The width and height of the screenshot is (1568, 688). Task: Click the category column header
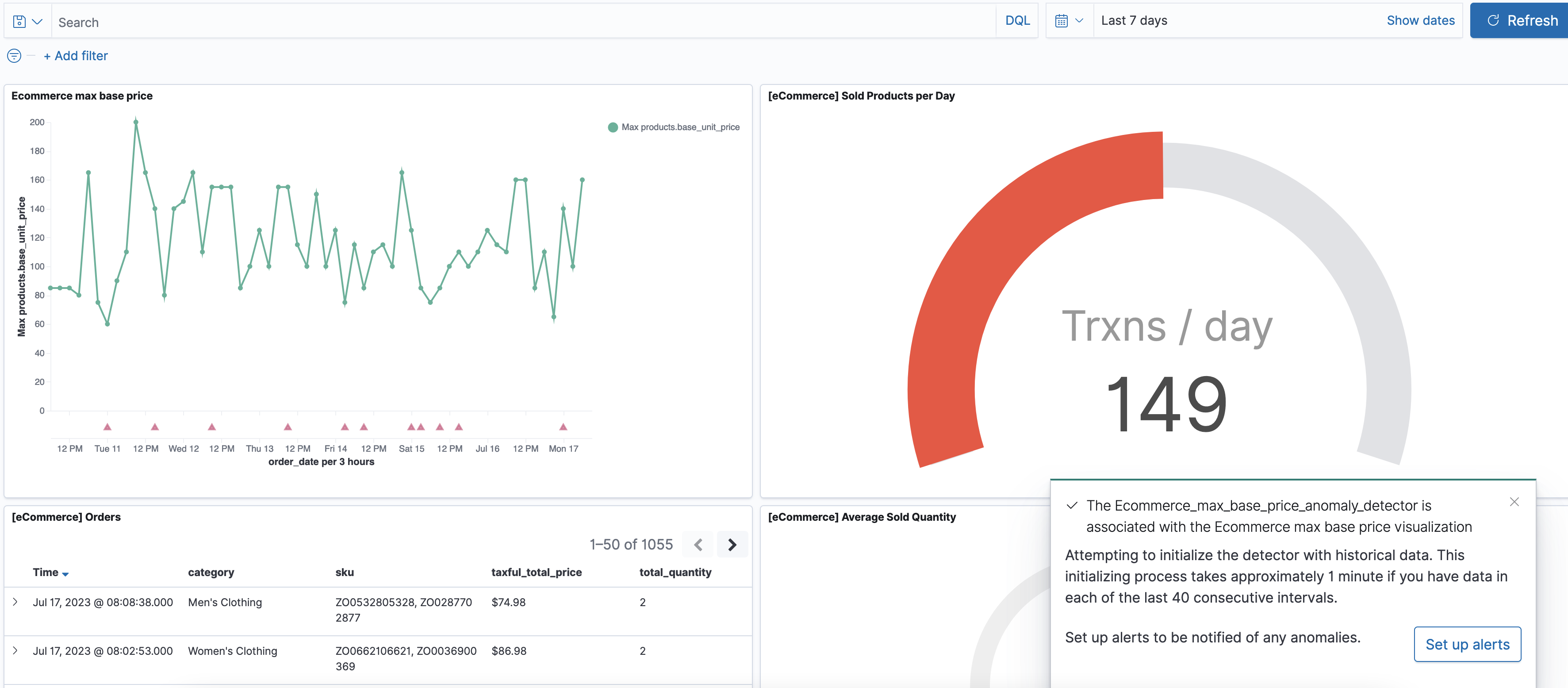(x=211, y=573)
